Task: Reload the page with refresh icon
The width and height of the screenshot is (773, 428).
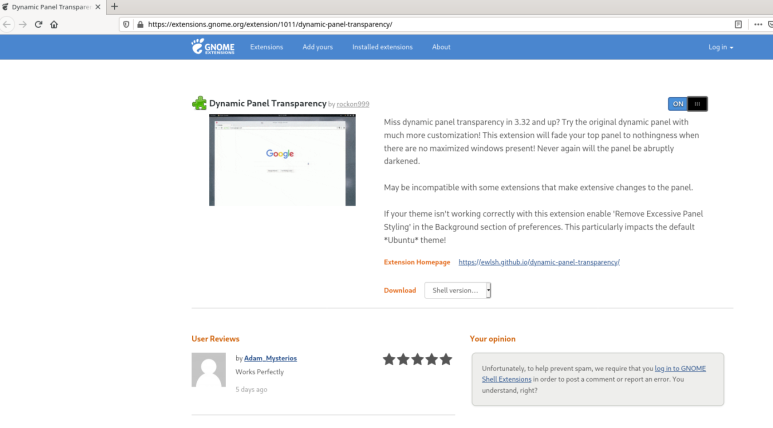Action: (x=38, y=24)
